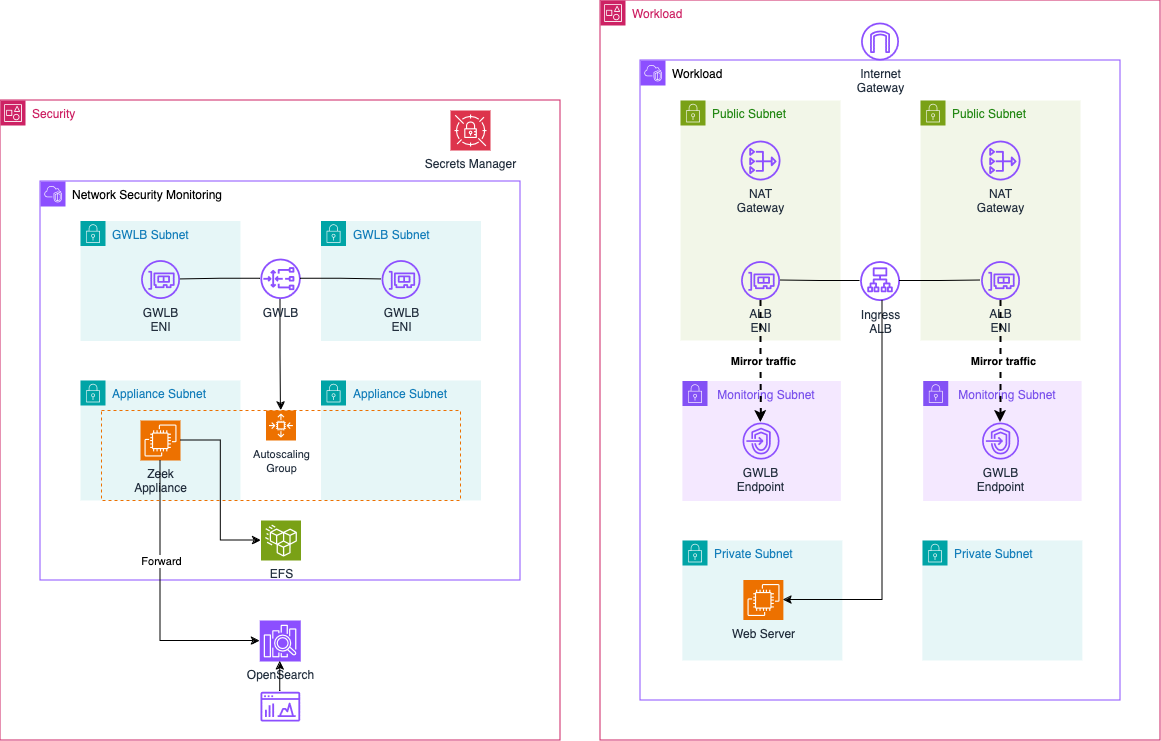The width and height of the screenshot is (1161, 741).
Task: Select the left "Mirror traffic" label
Action: point(763,361)
